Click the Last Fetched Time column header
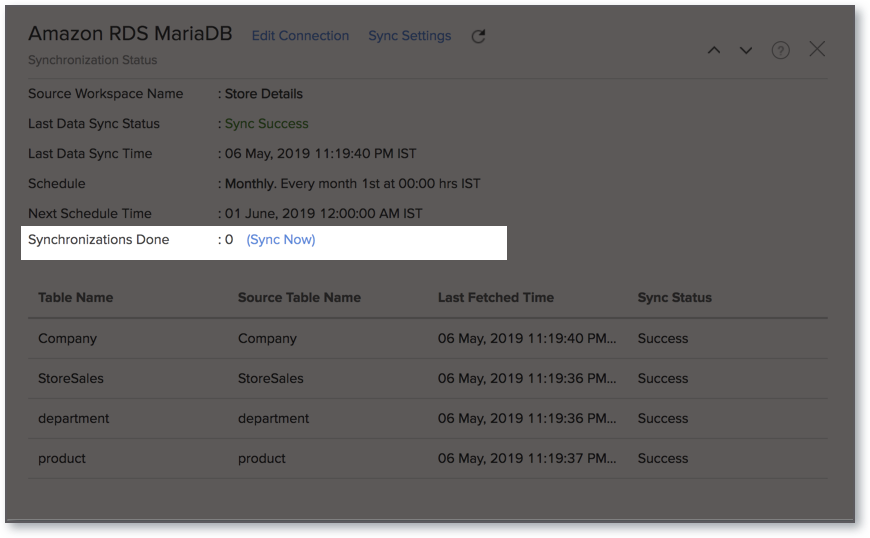This screenshot has width=870, height=538. pyautogui.click(x=495, y=297)
